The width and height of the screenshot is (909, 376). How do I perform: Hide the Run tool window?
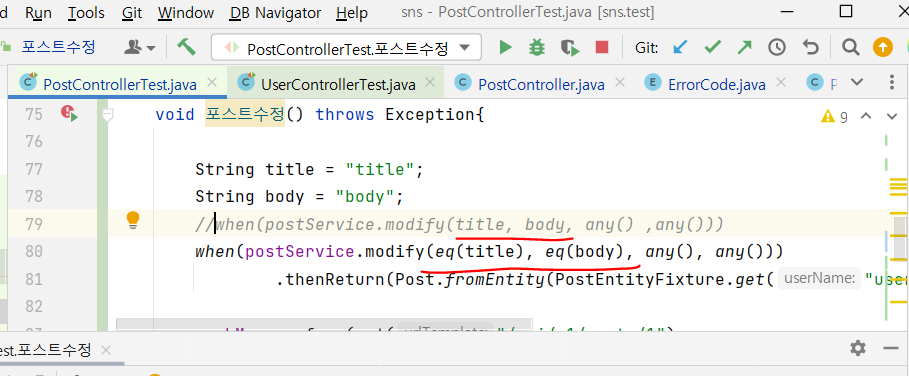click(x=890, y=348)
